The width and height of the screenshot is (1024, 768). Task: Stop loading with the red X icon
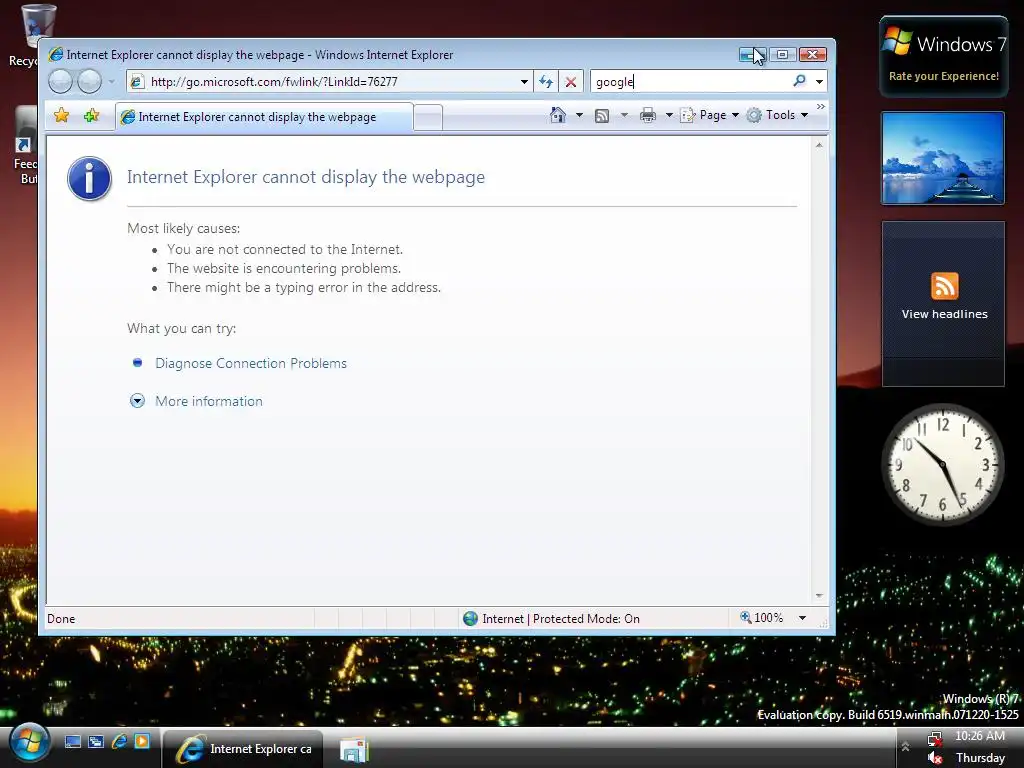pos(571,82)
